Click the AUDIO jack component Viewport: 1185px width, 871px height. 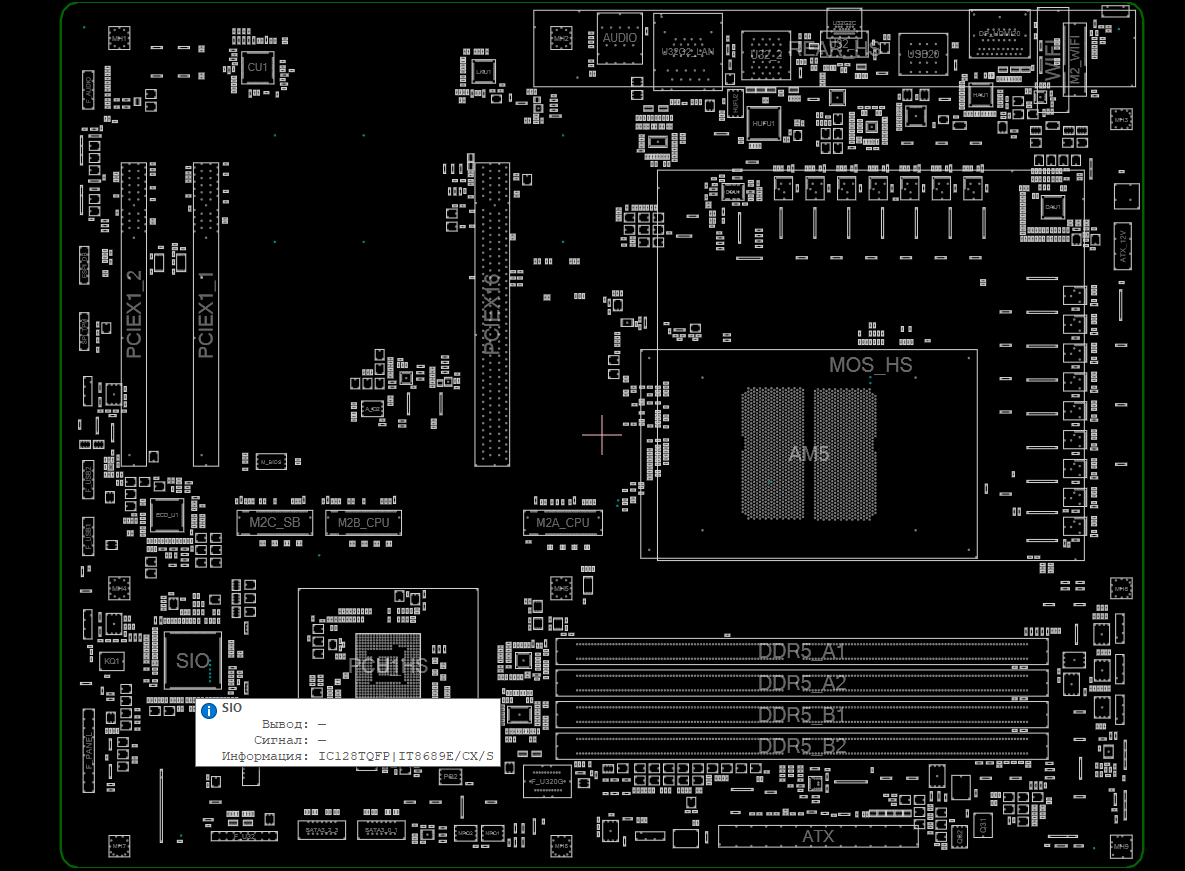click(620, 38)
